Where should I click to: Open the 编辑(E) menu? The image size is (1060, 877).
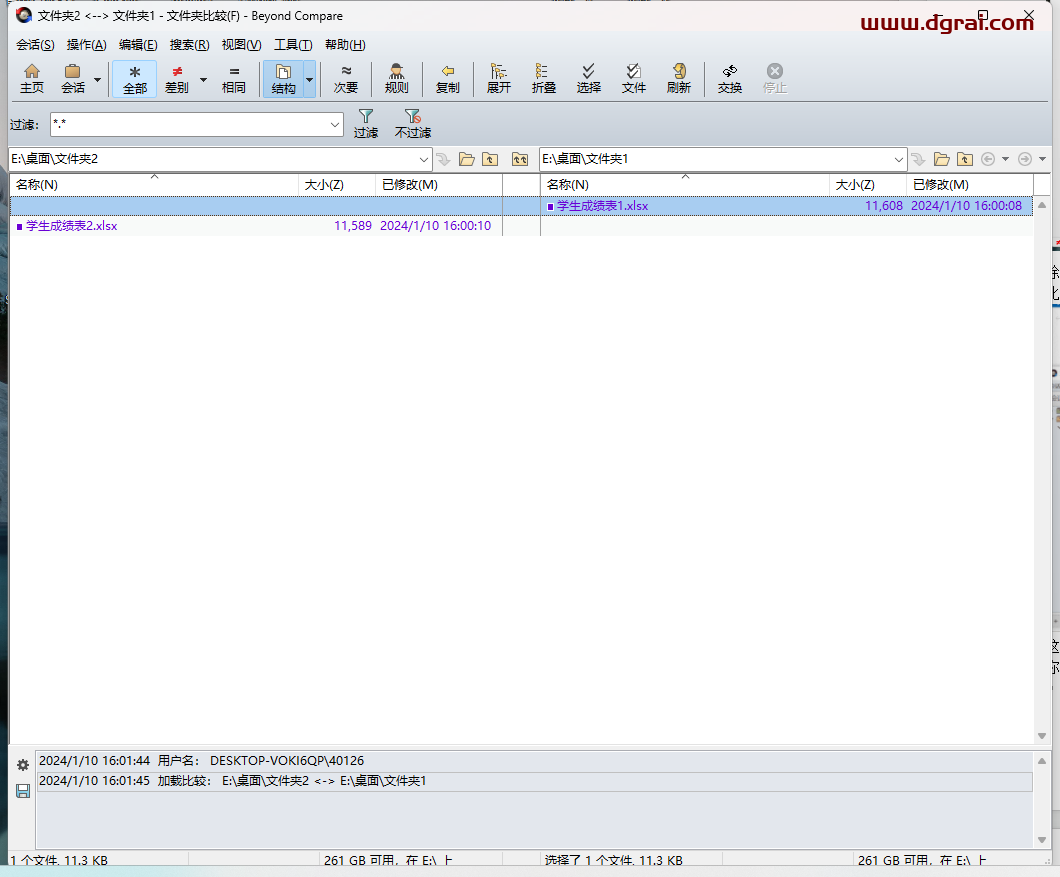[x=138, y=45]
